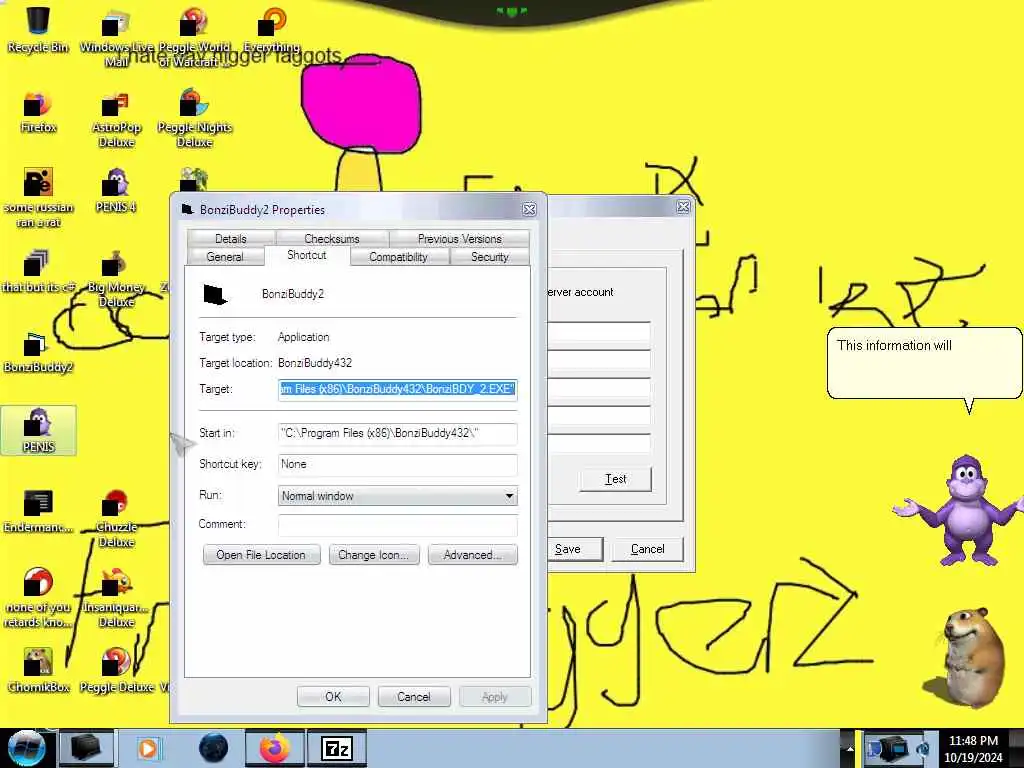Click into the Start in field

point(398,433)
